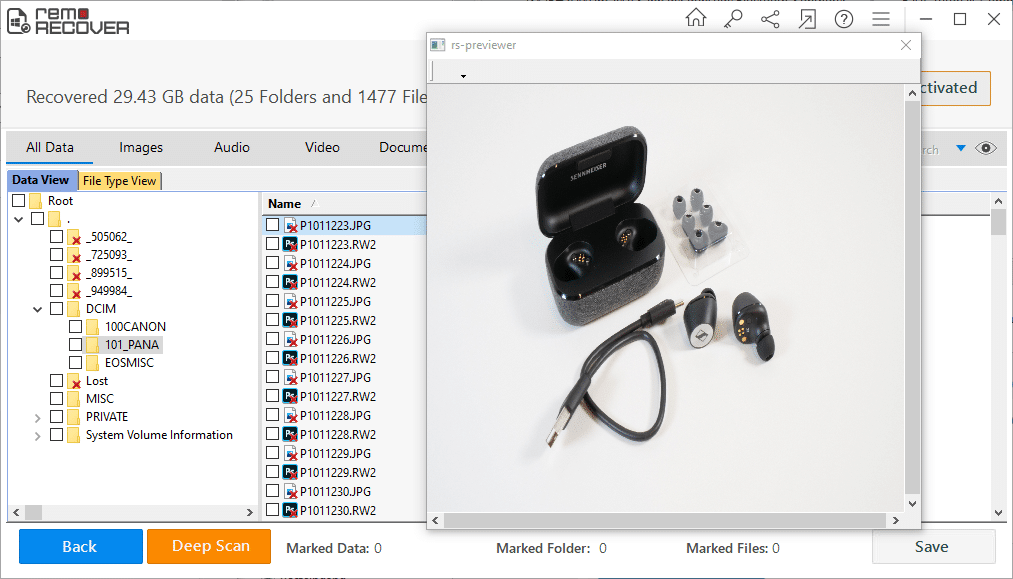Screen dimensions: 1013x579
Task: Open the search filter dropdown arrow
Action: [961, 148]
